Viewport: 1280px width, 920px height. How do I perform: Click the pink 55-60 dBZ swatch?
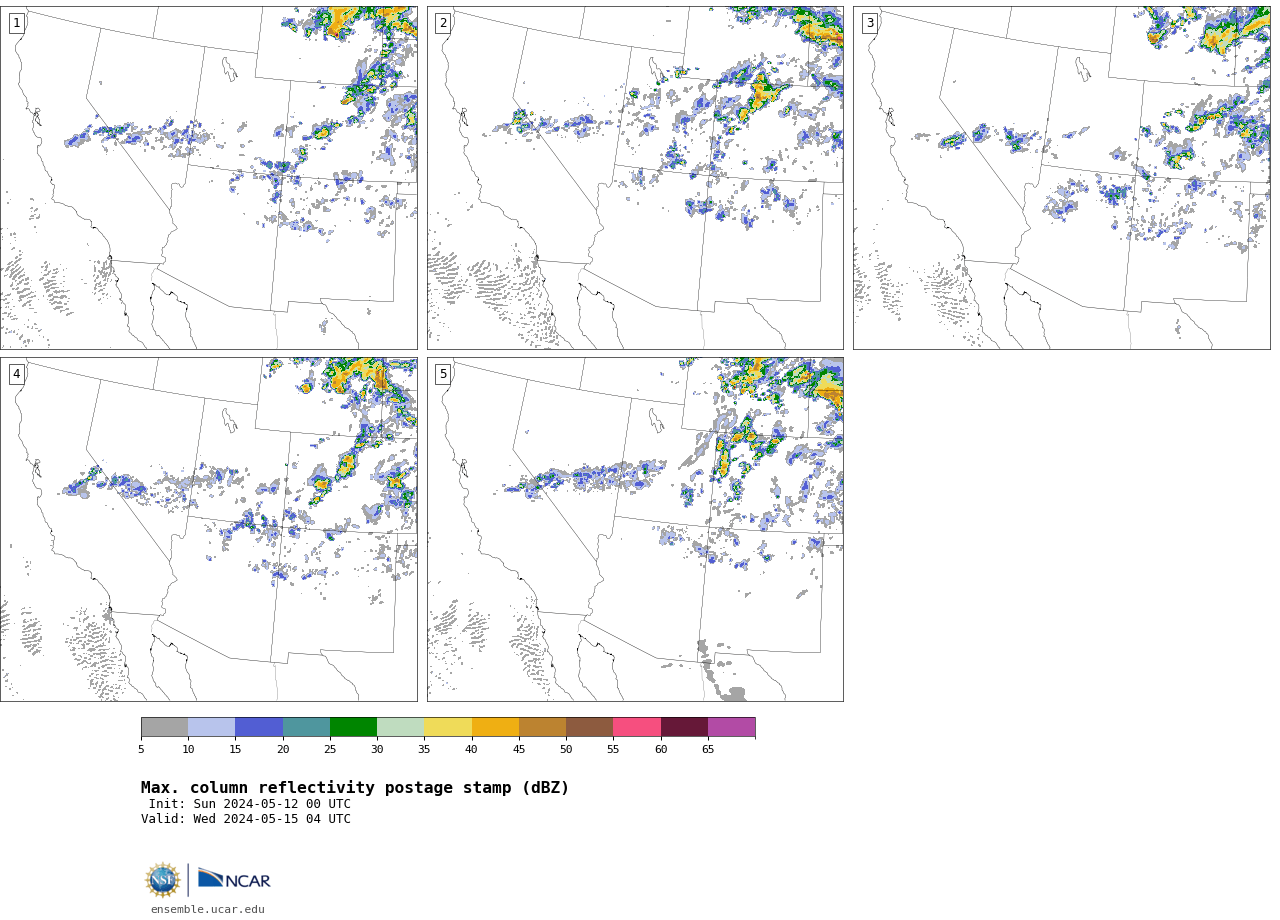point(637,727)
